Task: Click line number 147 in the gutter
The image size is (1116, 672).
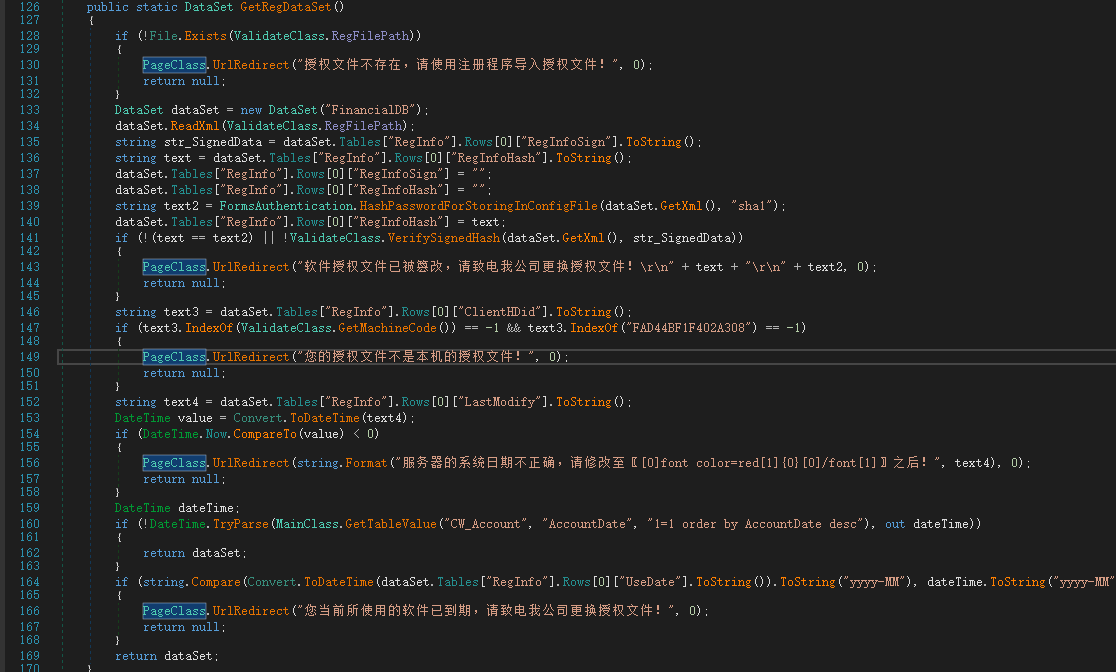Action: (x=29, y=328)
